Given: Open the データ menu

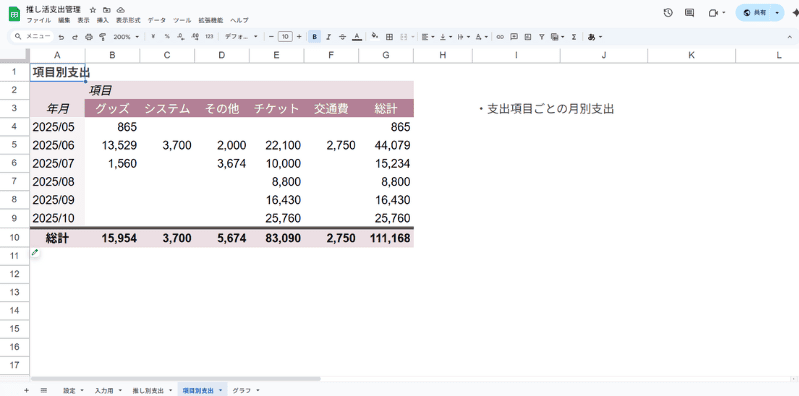Looking at the screenshot, I should click(156, 20).
